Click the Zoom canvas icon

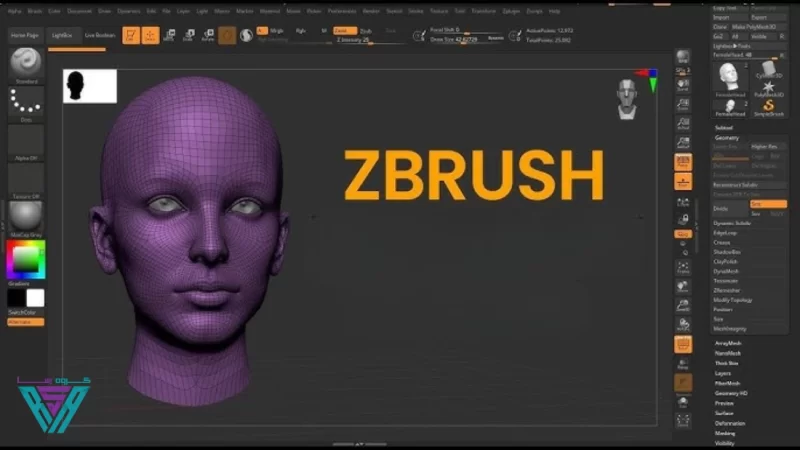683,104
